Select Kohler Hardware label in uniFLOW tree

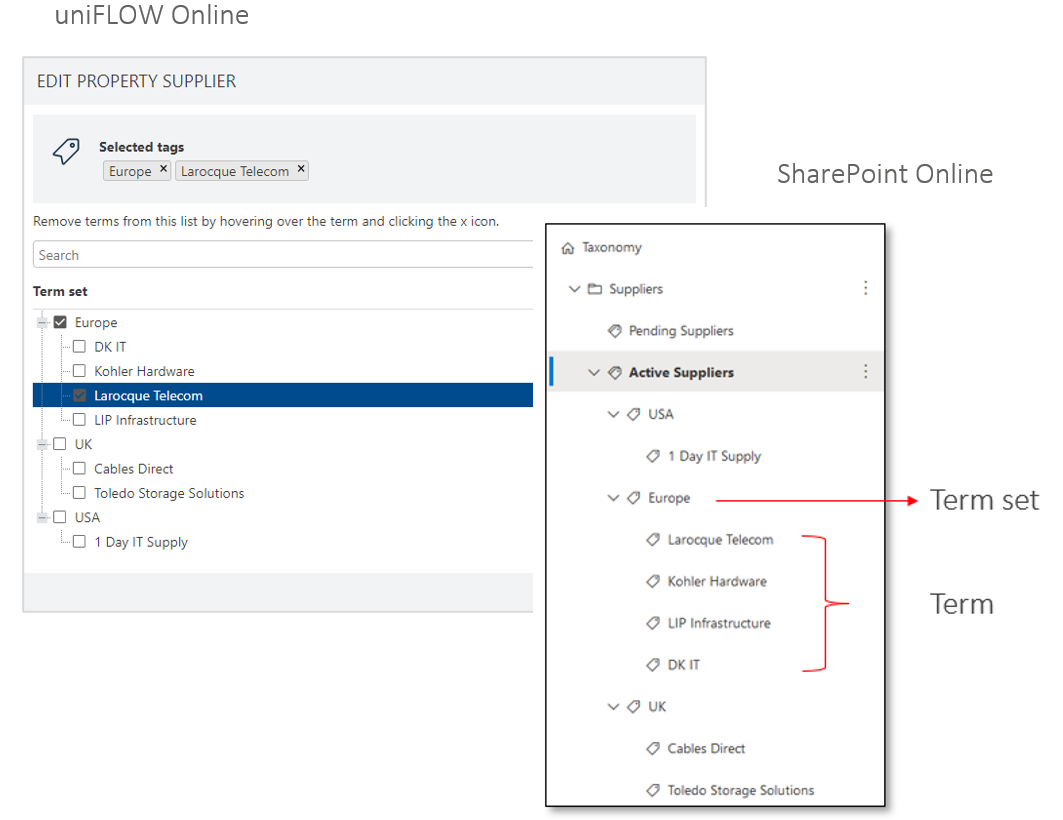coord(144,371)
